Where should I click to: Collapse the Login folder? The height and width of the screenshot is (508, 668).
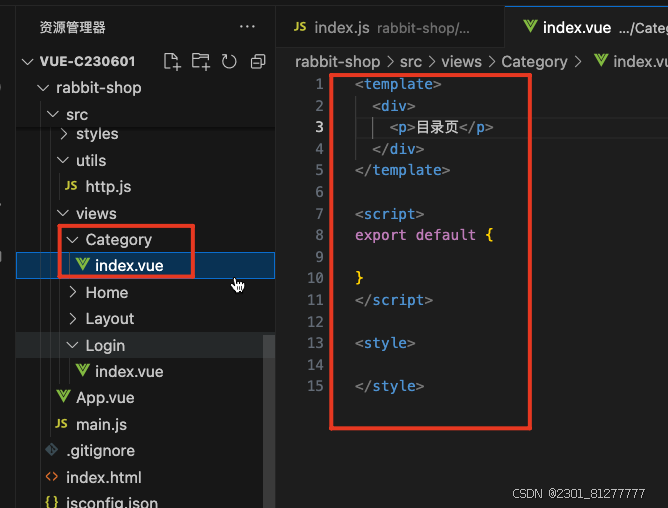tap(72, 345)
